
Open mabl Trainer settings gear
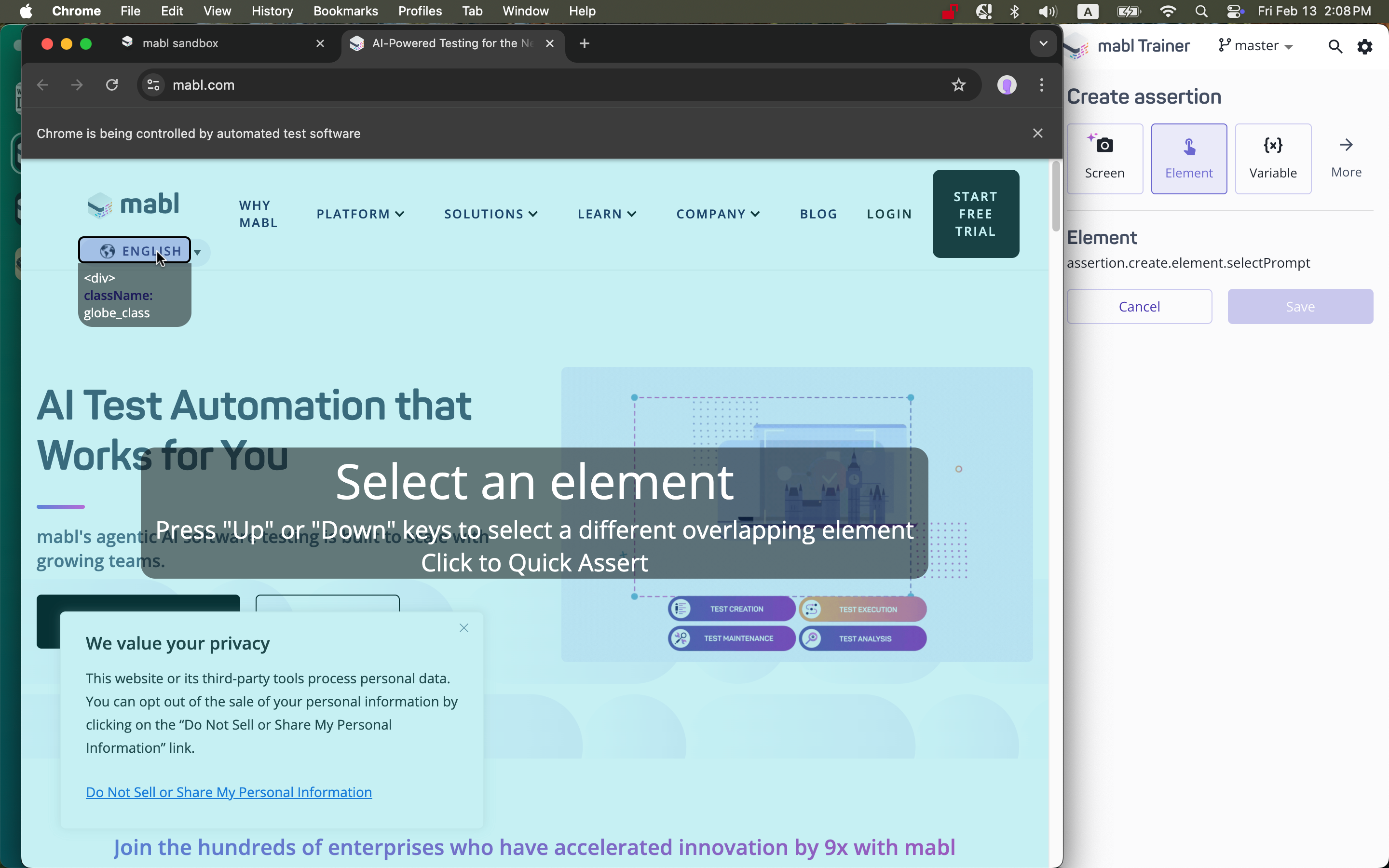tap(1365, 46)
